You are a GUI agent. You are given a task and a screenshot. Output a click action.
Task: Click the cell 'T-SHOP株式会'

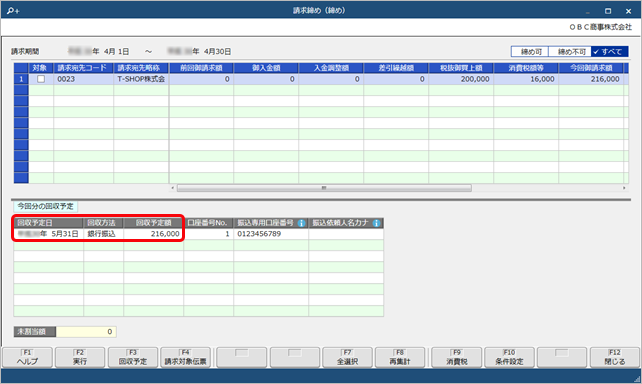tap(141, 79)
